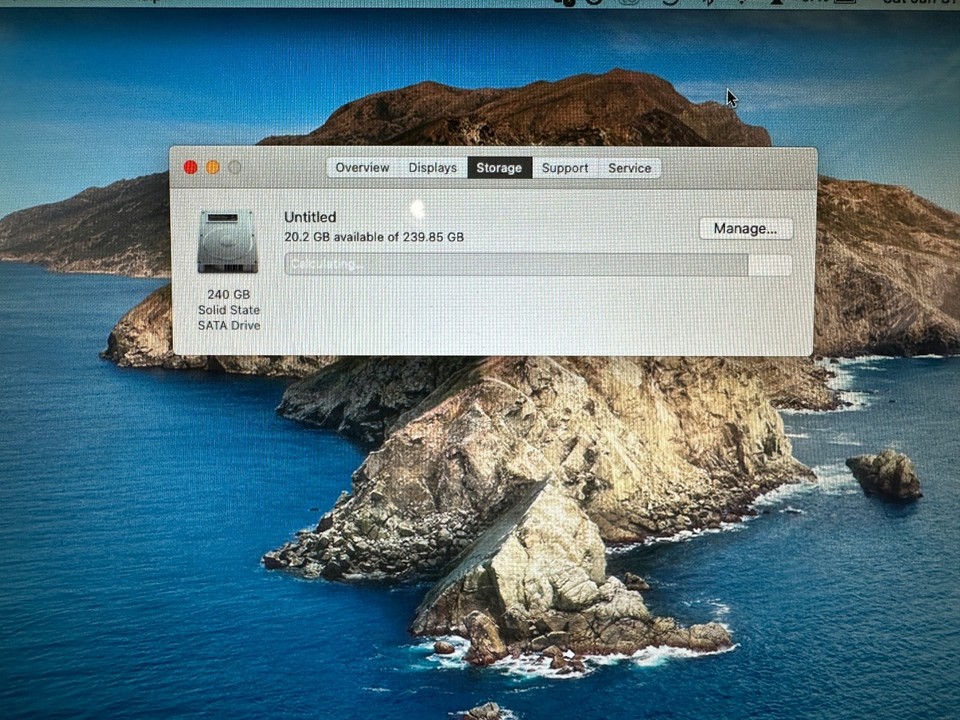Click the inactive grey window control button
The image size is (960, 720).
click(x=234, y=167)
